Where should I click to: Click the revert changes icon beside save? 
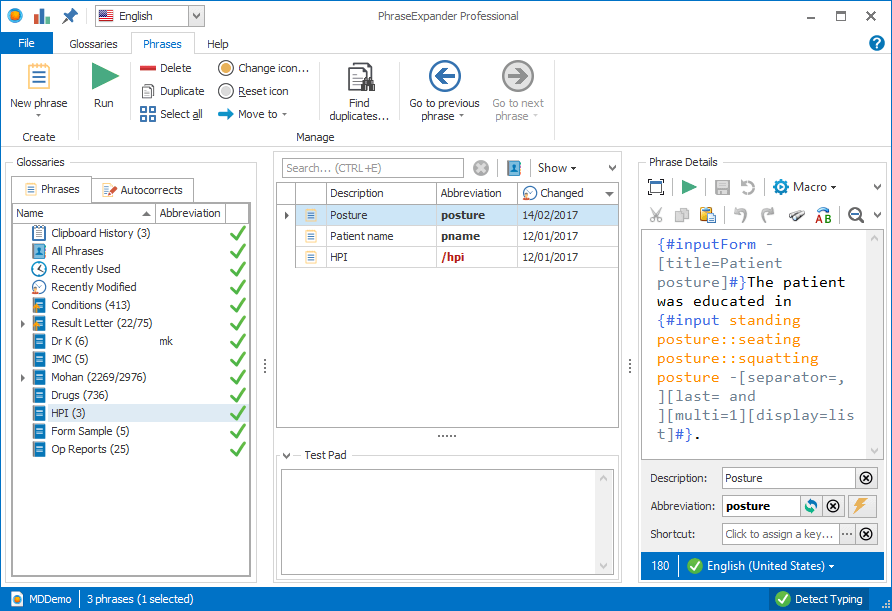[x=748, y=187]
